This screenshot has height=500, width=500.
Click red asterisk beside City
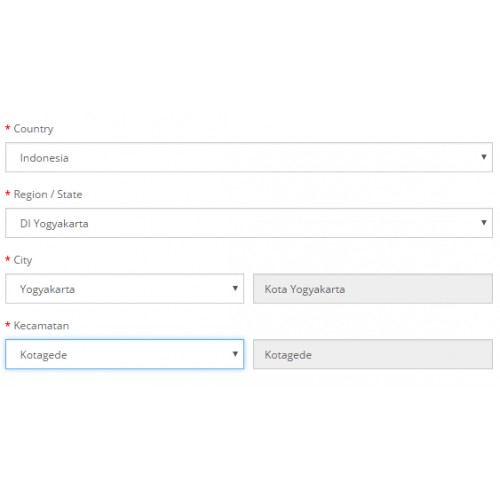coord(8,259)
